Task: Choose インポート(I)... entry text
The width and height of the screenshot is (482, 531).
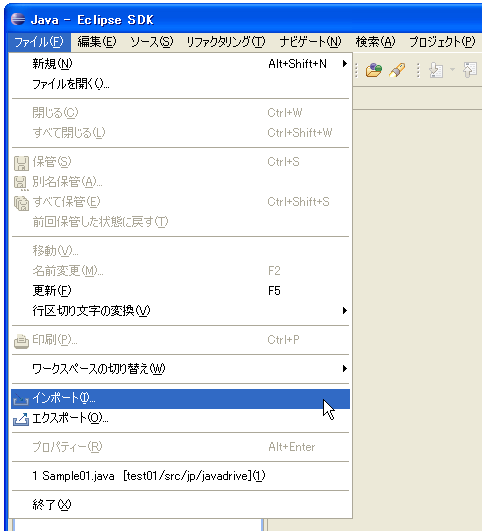Action: [64, 398]
